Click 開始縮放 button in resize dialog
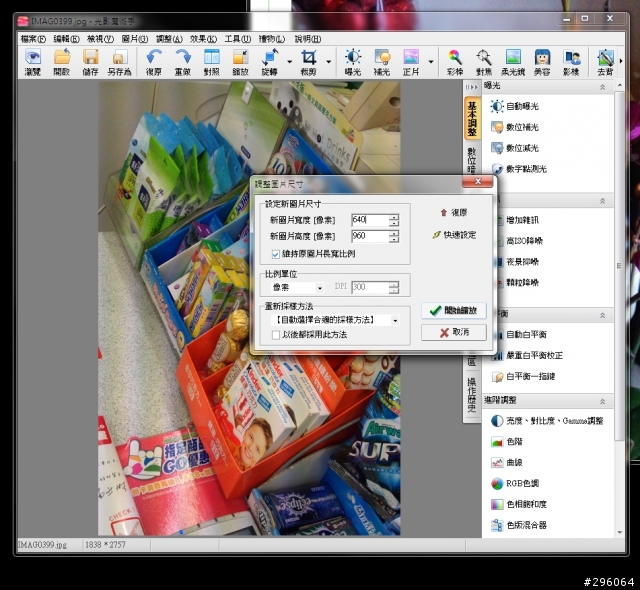 tap(454, 311)
